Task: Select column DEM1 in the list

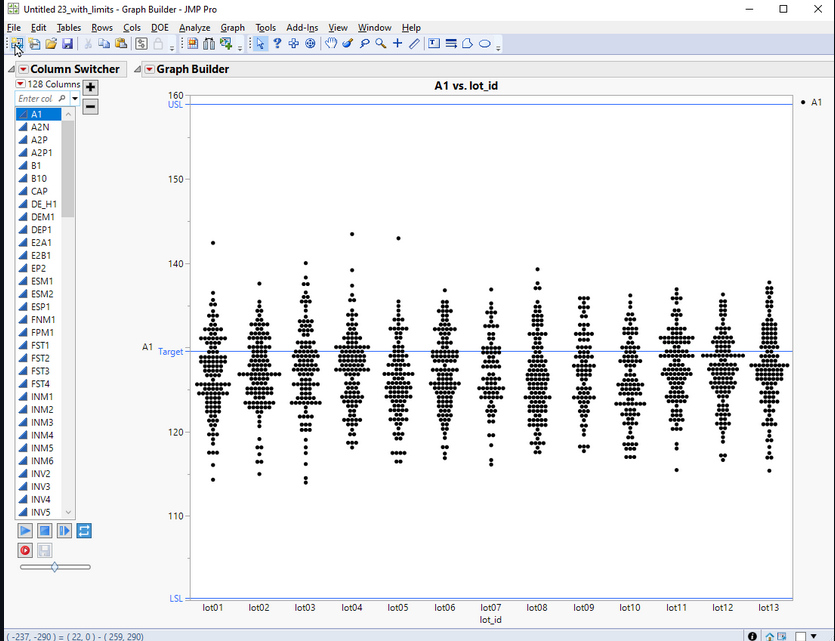Action: [x=42, y=217]
